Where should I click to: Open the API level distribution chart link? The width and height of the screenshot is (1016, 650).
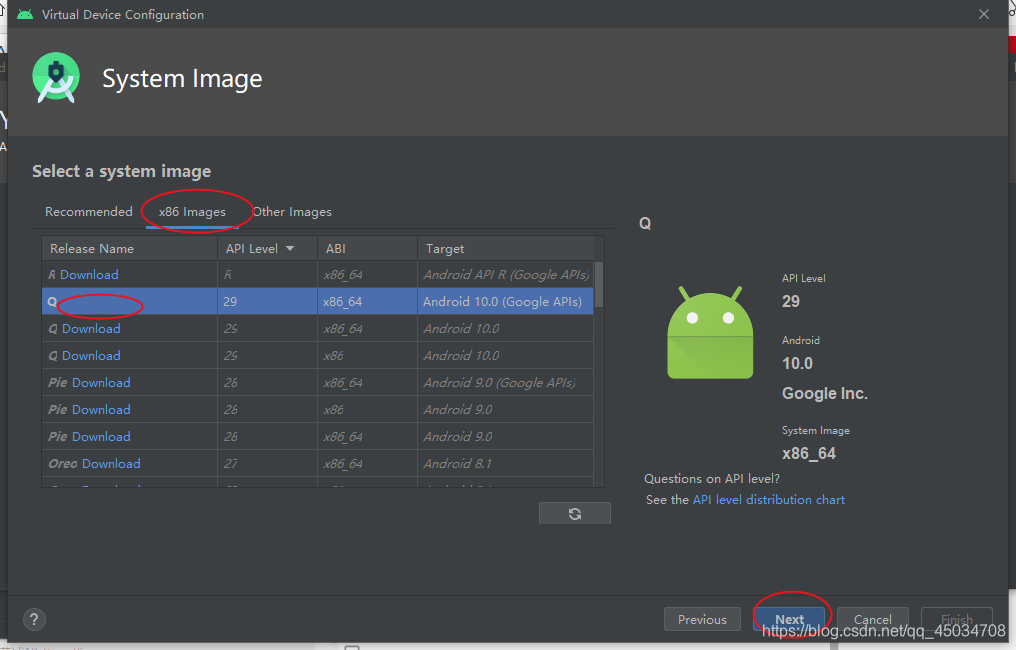tap(768, 499)
